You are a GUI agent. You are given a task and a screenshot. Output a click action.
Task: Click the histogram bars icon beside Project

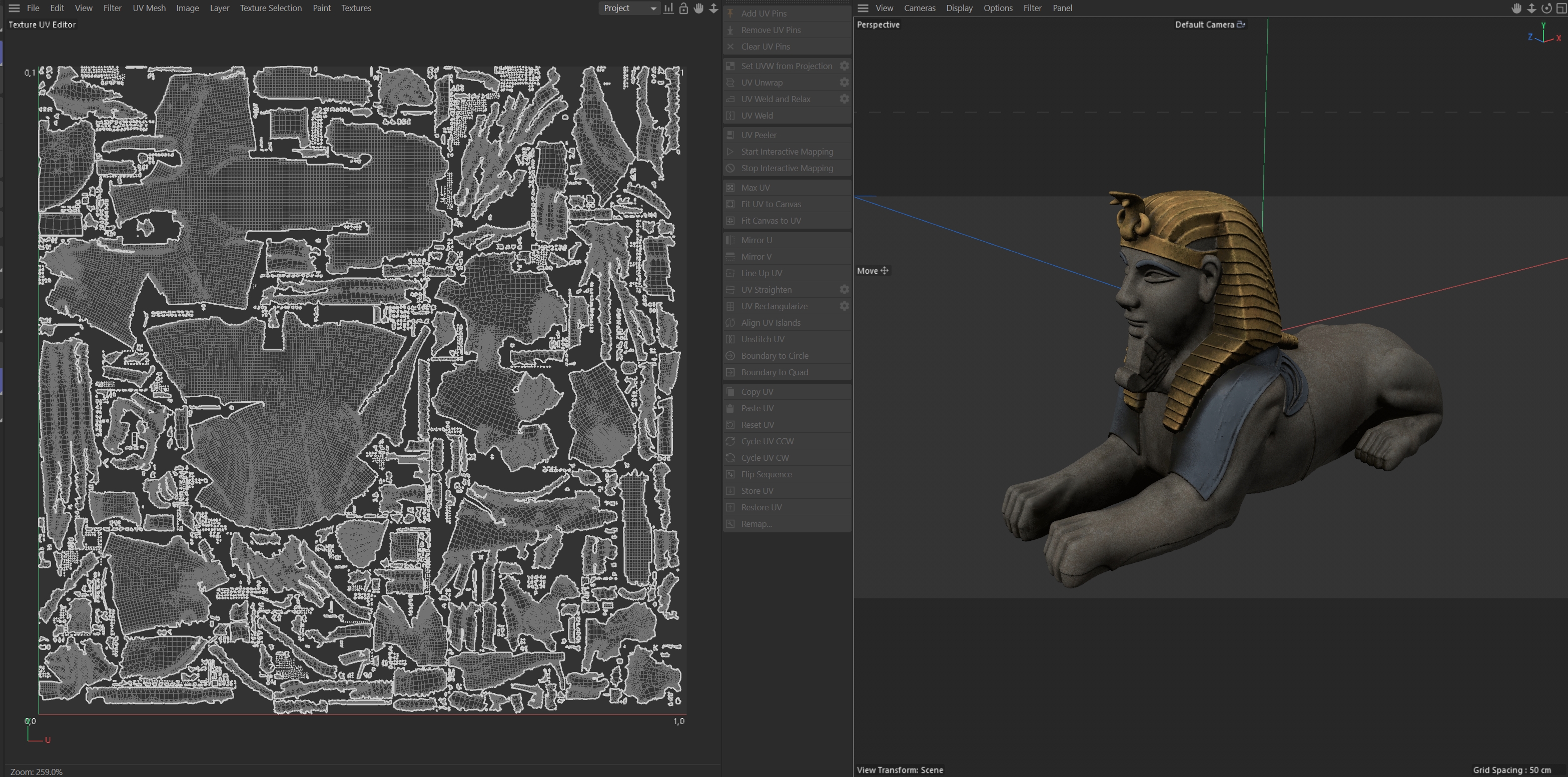click(x=668, y=8)
